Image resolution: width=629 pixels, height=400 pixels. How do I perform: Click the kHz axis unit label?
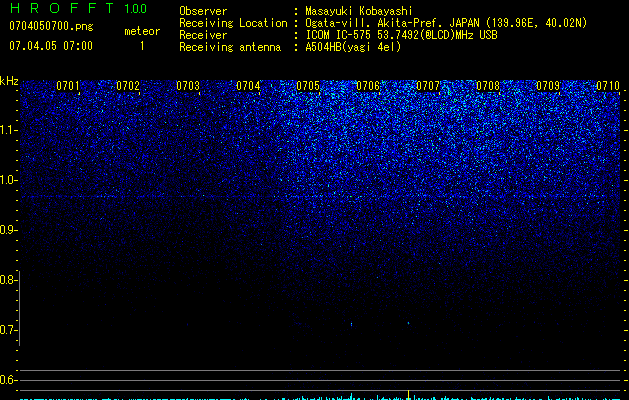click(x=9, y=81)
